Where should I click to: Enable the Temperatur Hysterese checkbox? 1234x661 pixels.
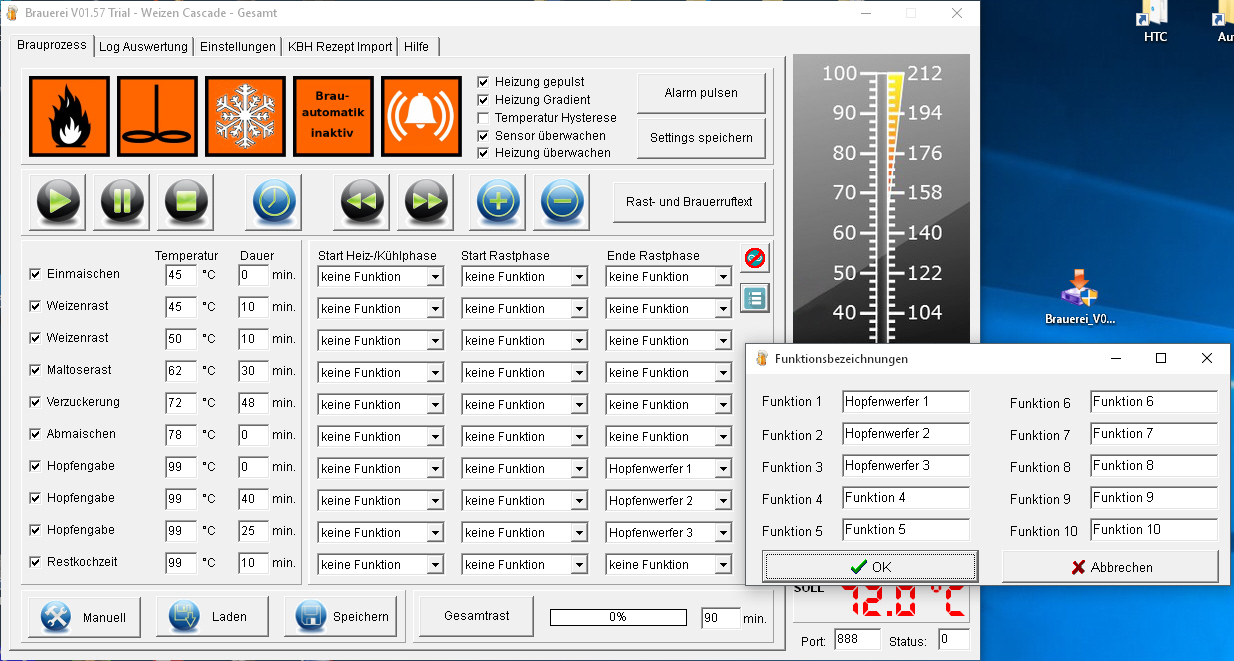point(484,118)
